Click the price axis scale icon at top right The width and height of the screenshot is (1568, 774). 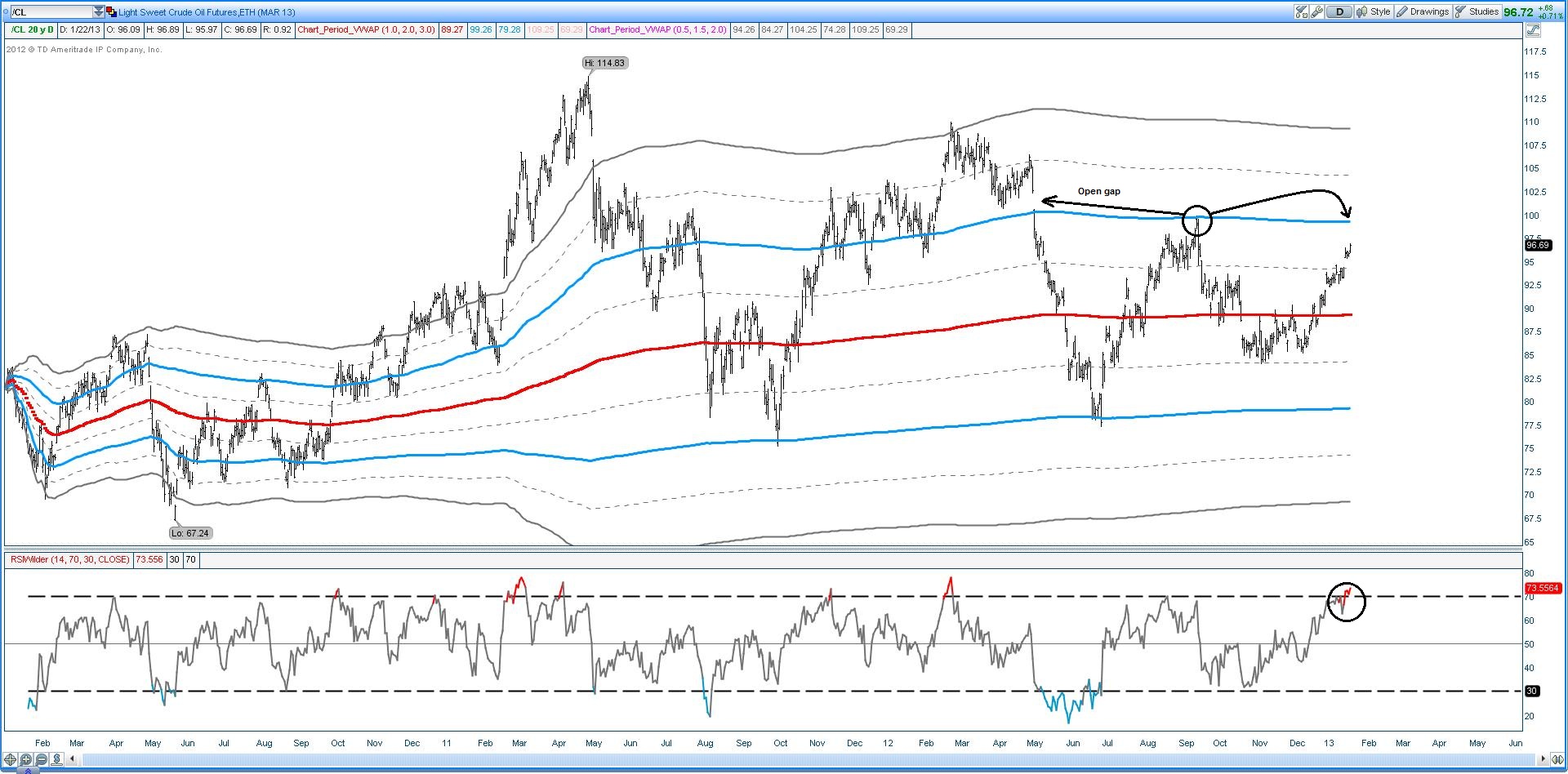pos(1532,30)
